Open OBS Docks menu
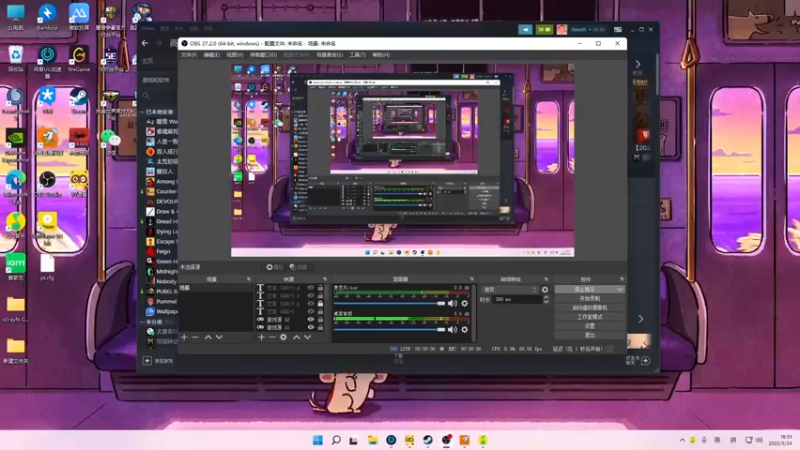The width and height of the screenshot is (800, 450). (x=263, y=55)
